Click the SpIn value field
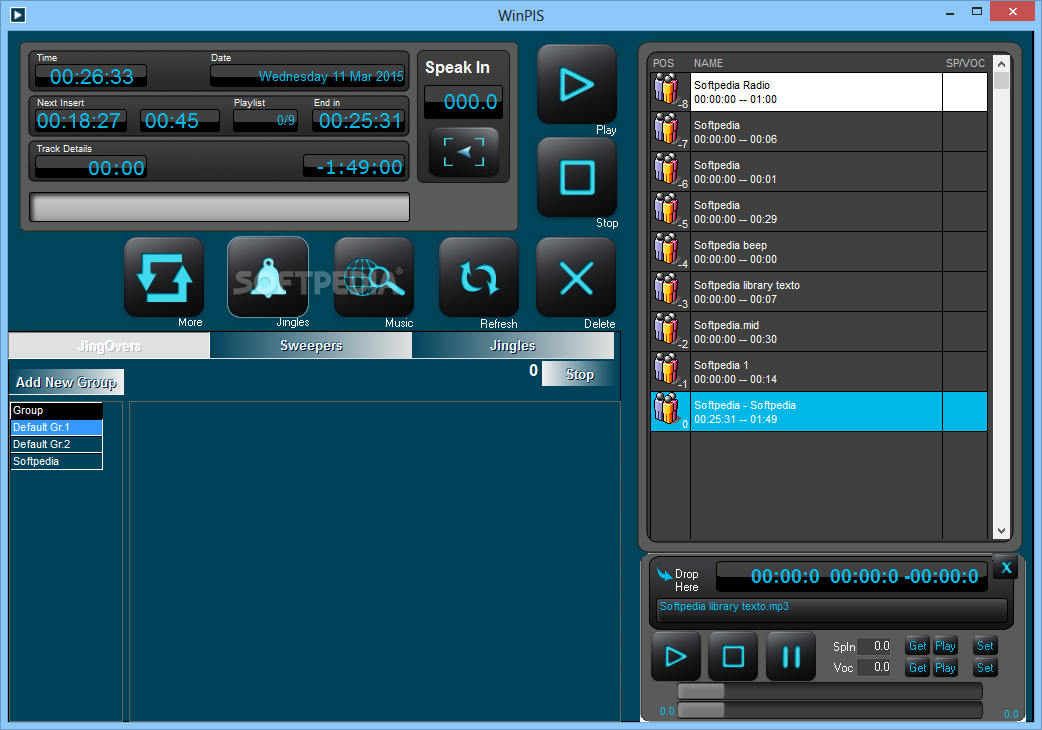Image resolution: width=1042 pixels, height=730 pixels. click(875, 646)
